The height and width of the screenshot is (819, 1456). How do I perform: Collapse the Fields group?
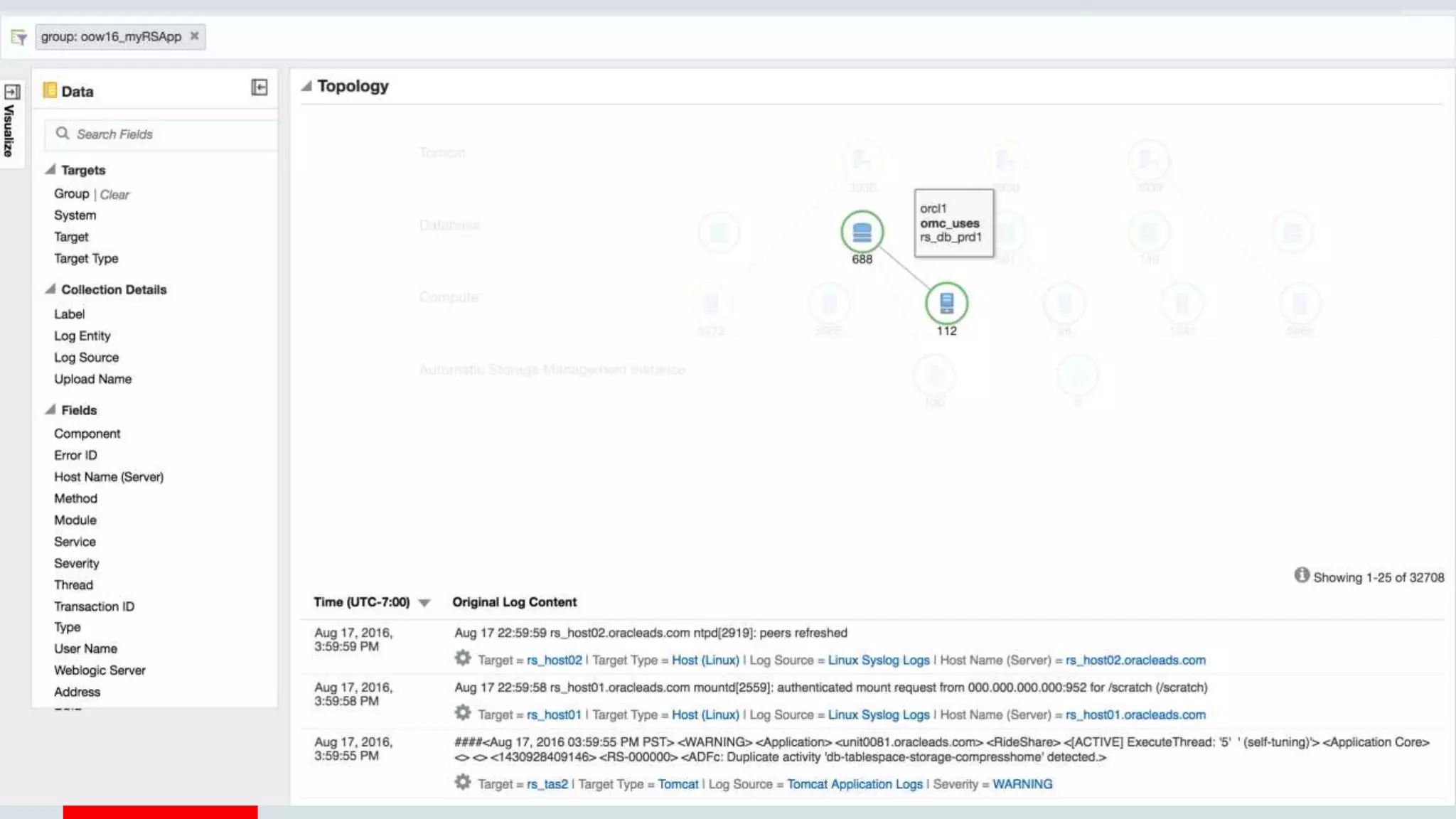50,409
